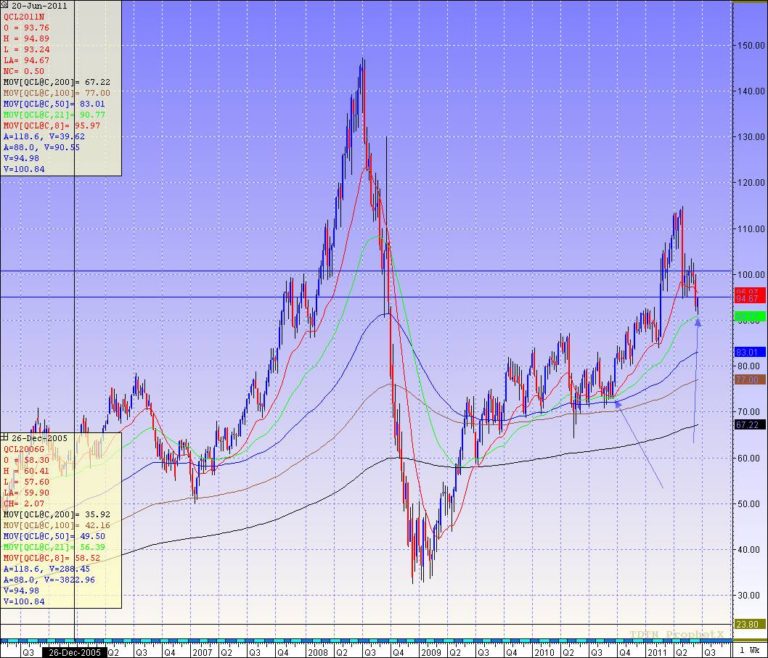Click the 26-Dec-2005 date cursor label
Screen dimensions: 768x658
coord(76,650)
